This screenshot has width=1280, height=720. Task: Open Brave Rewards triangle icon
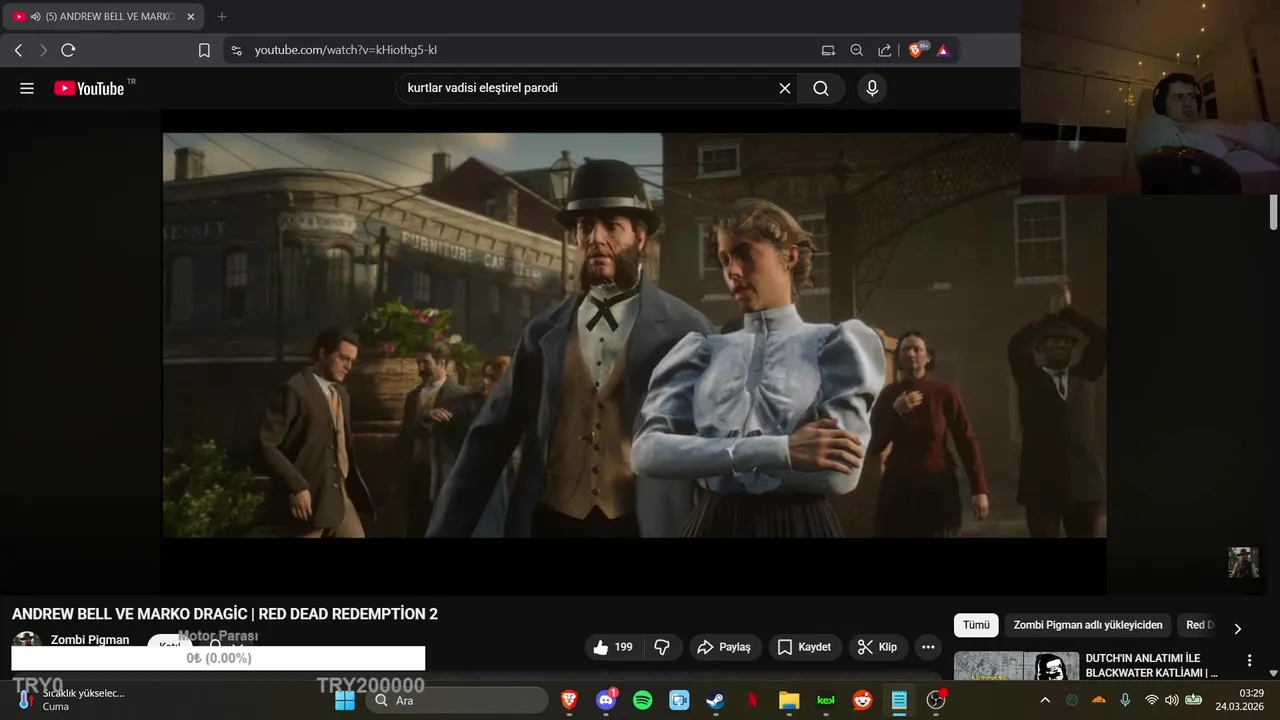pyautogui.click(x=944, y=50)
